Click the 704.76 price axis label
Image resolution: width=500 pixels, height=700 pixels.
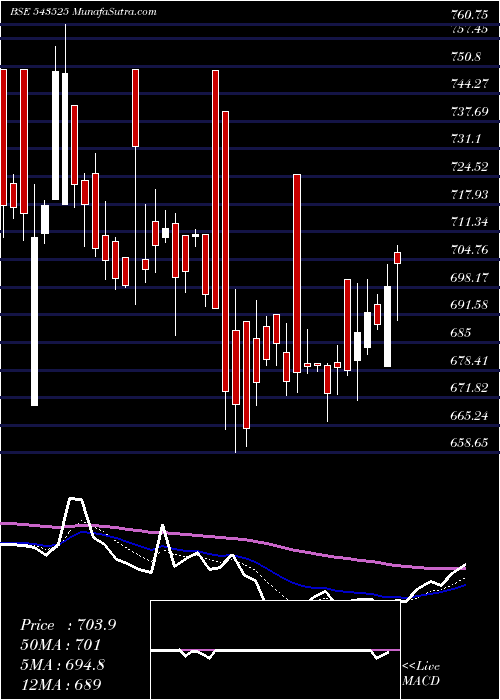(468, 250)
